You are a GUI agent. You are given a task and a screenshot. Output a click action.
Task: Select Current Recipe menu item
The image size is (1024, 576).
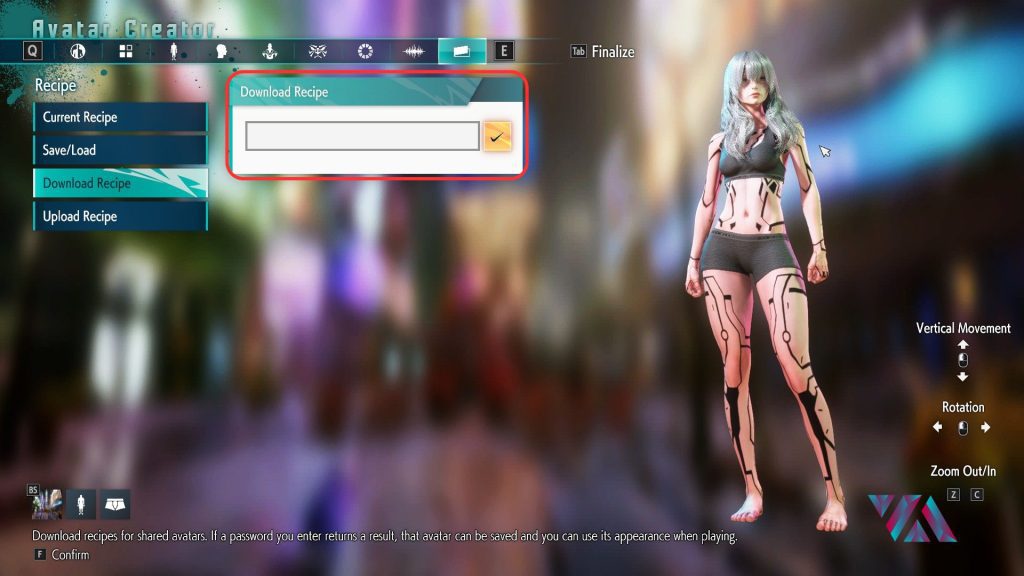click(x=120, y=117)
